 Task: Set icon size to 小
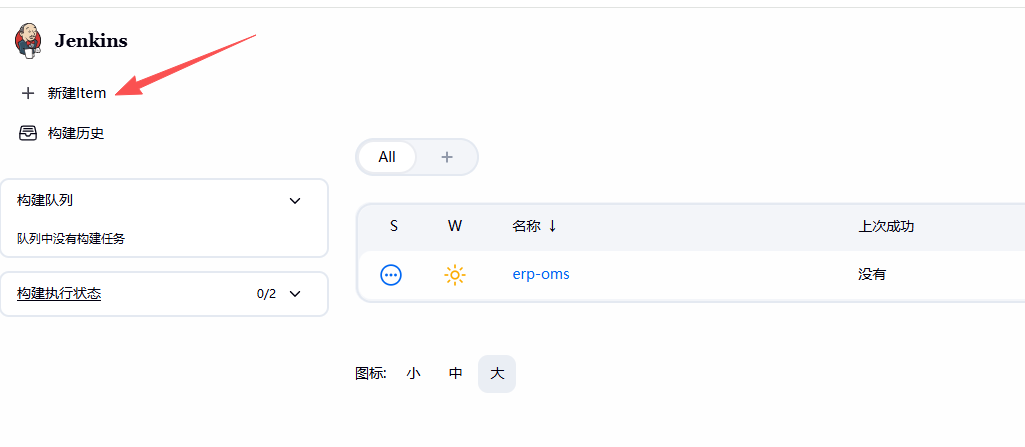413,374
